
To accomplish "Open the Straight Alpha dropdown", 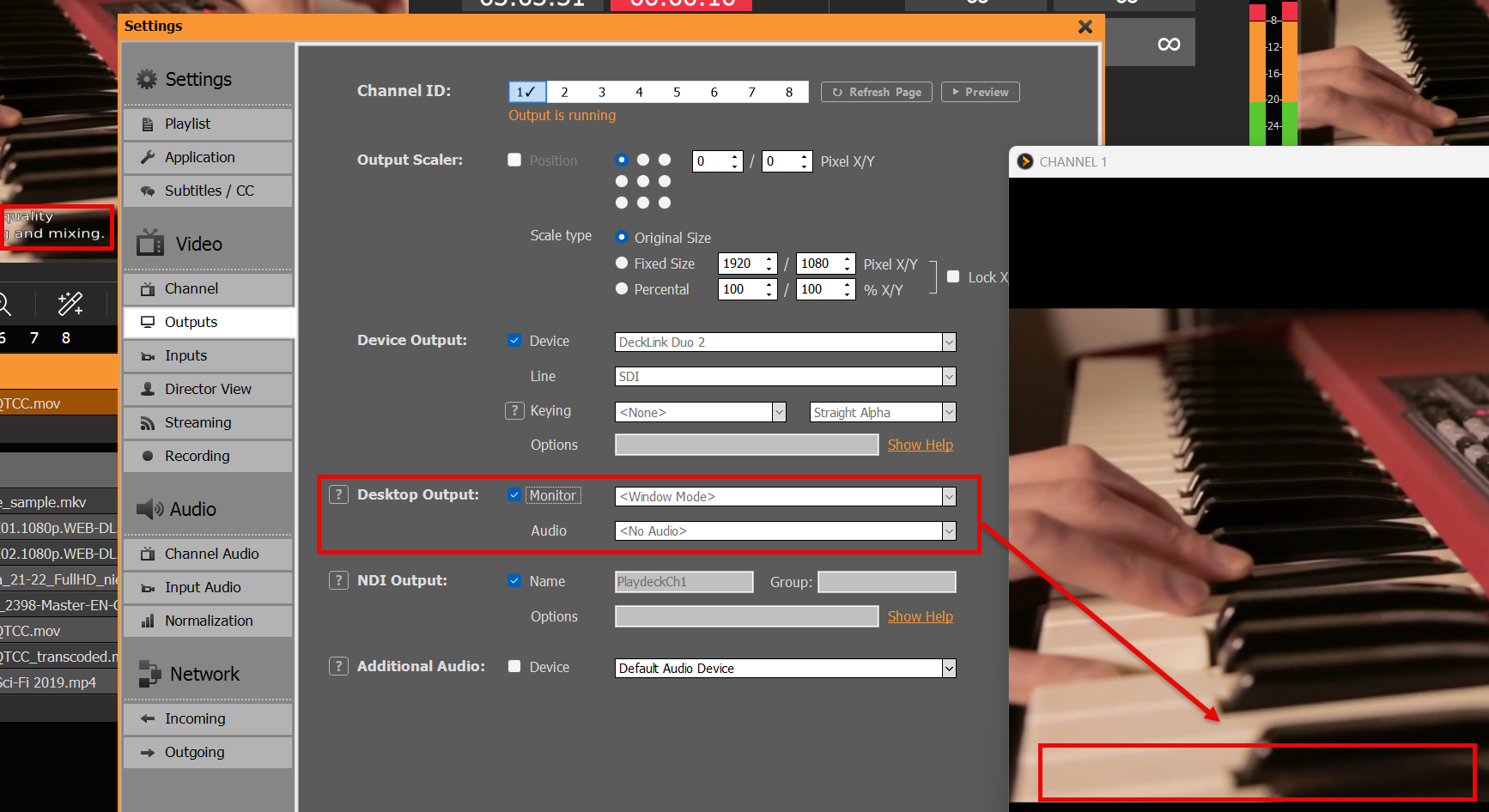I will [884, 412].
